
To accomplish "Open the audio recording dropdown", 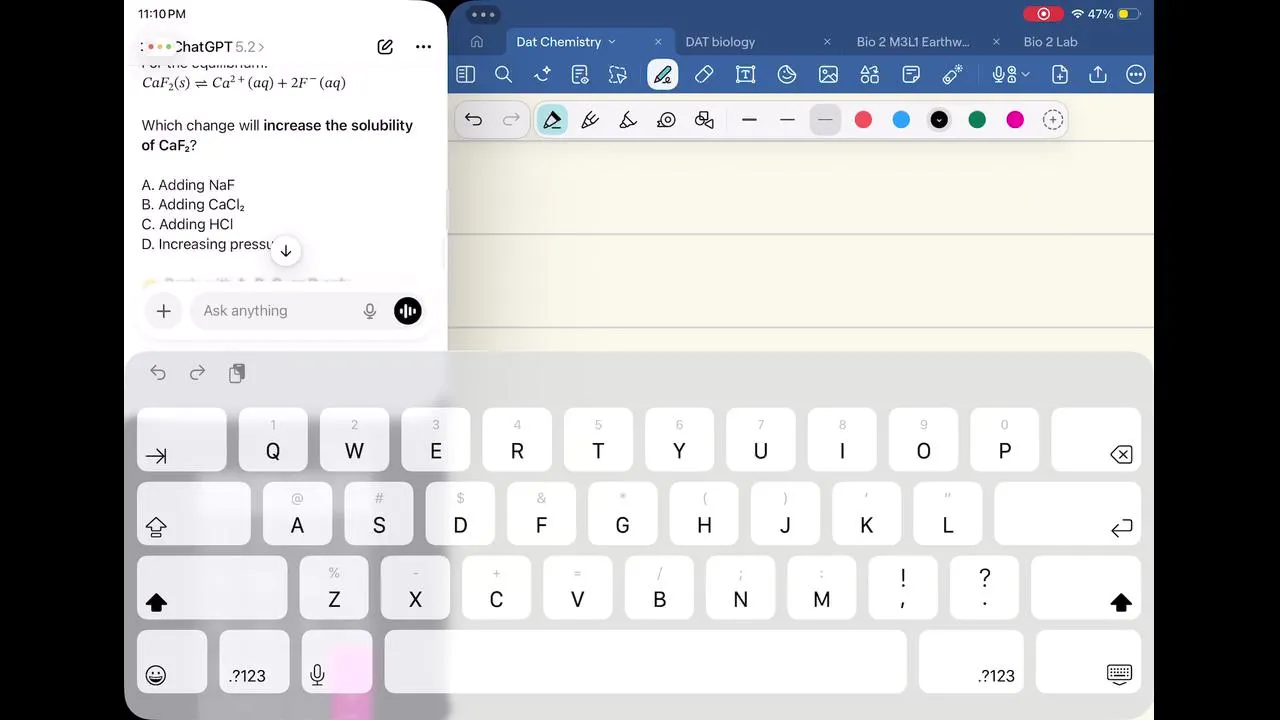I will pos(1010,75).
